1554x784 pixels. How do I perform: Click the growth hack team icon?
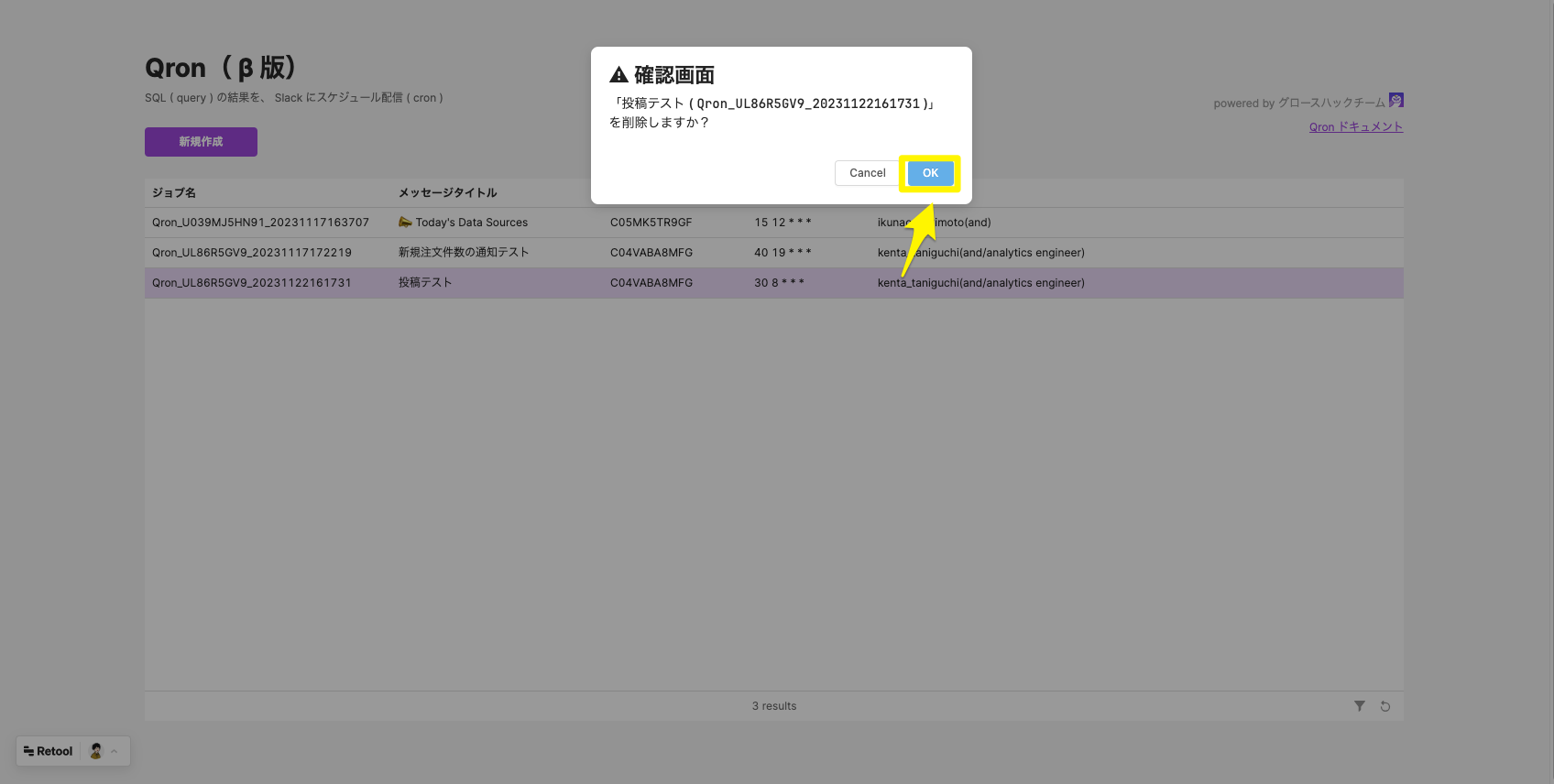1395,100
